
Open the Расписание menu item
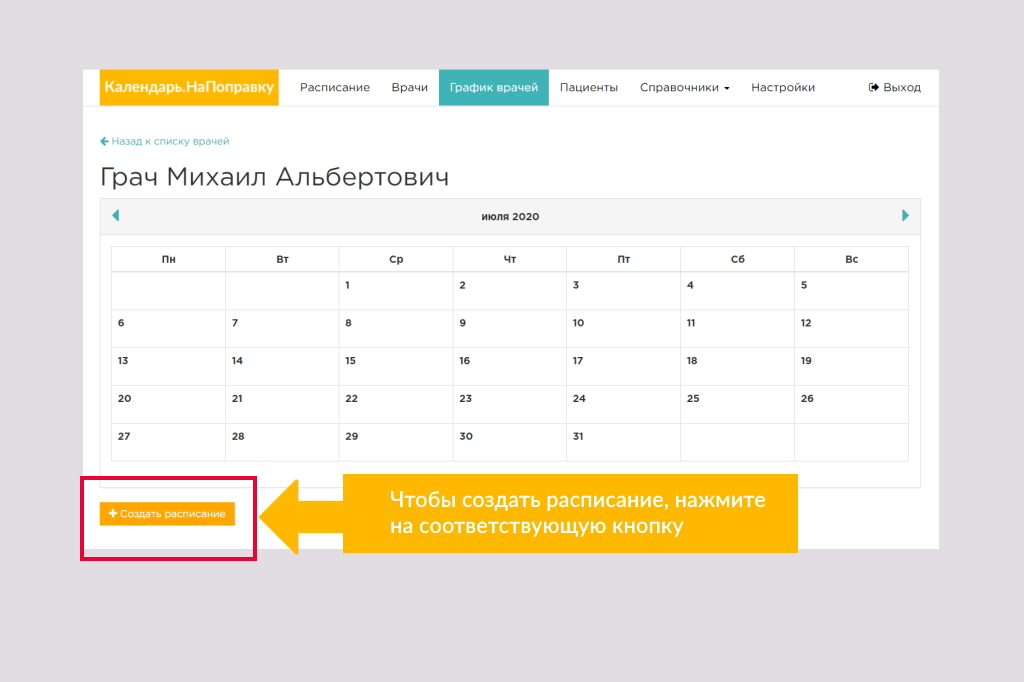tap(335, 88)
